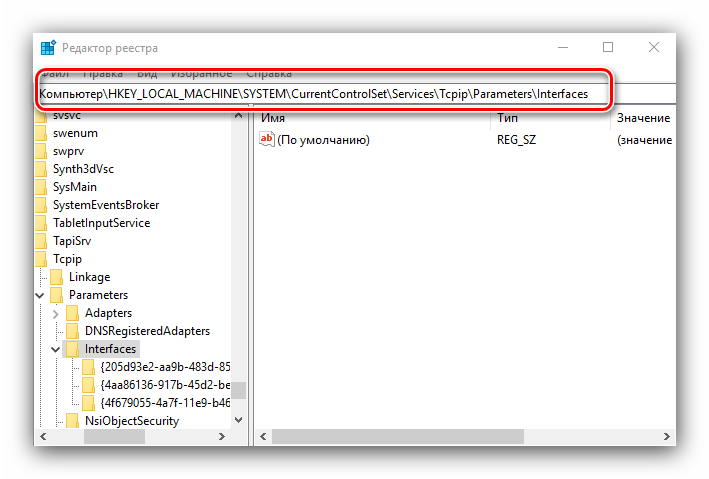
Task: Click the tree pane horizontal scrollbar thumb
Action: pyautogui.click(x=114, y=436)
